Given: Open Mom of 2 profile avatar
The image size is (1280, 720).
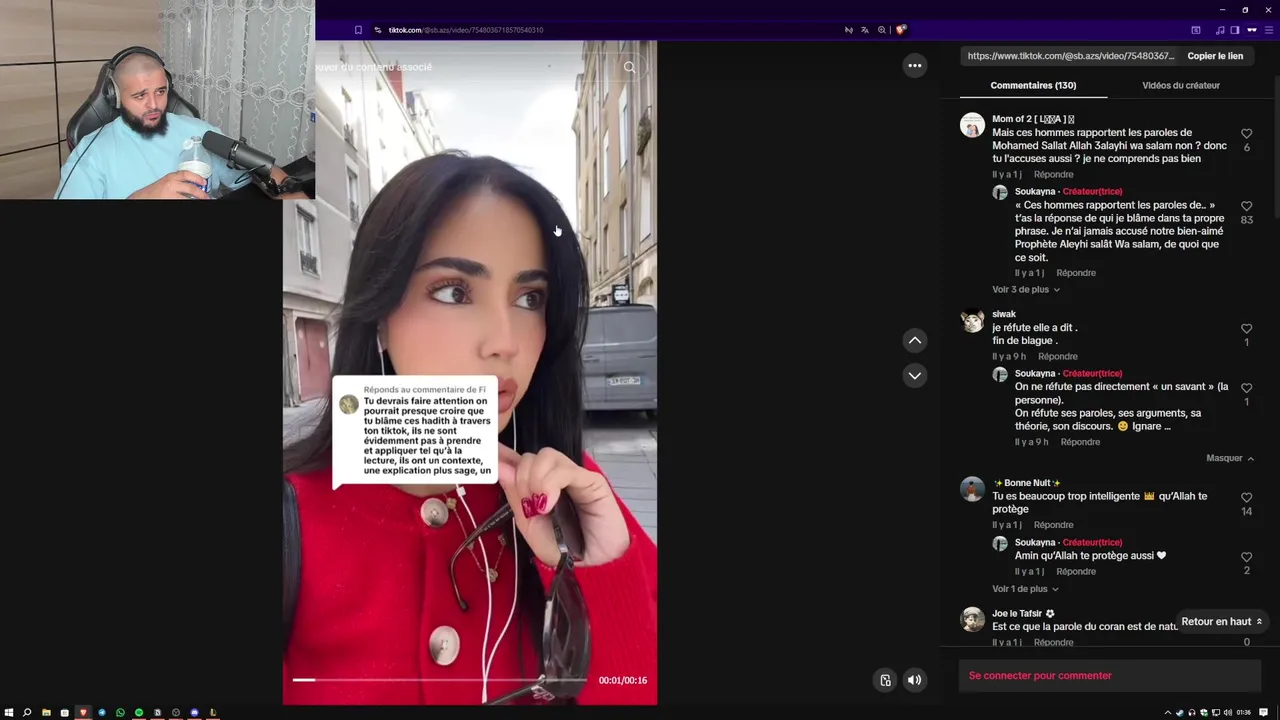Looking at the screenshot, I should click(972, 125).
